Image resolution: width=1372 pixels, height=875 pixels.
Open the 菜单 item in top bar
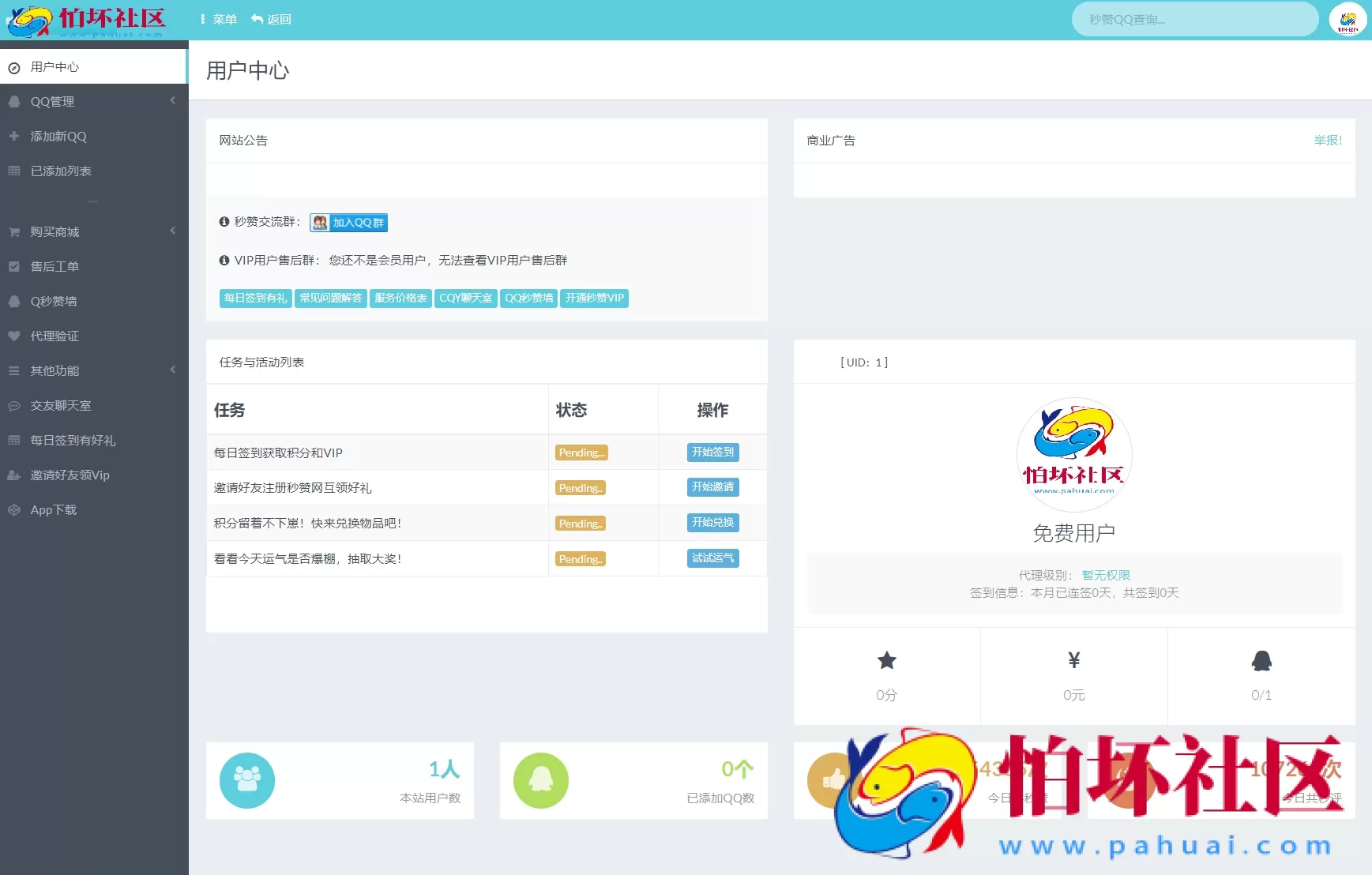[219, 18]
